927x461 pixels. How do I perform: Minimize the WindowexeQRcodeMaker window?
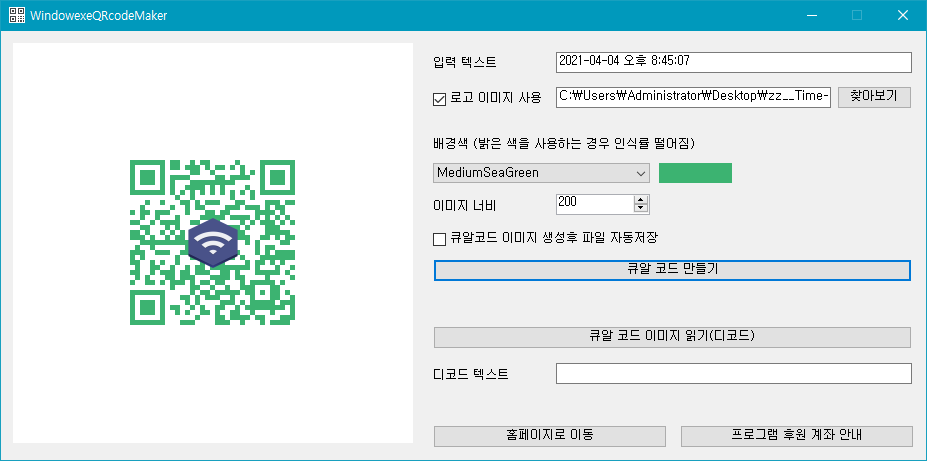point(811,15)
